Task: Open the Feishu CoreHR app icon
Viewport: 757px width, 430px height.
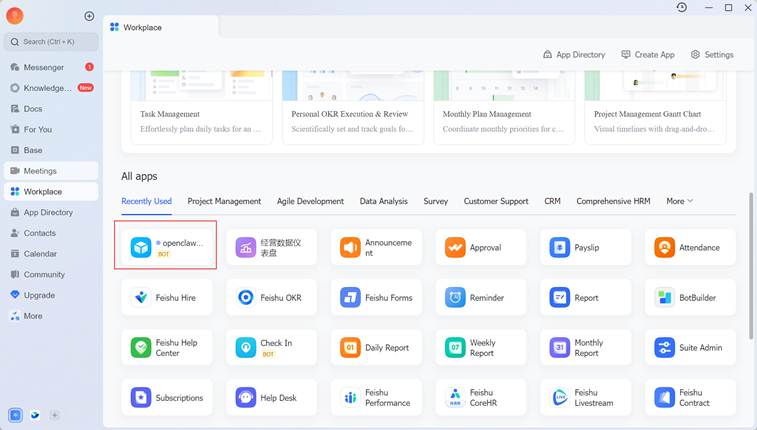Action: point(455,398)
